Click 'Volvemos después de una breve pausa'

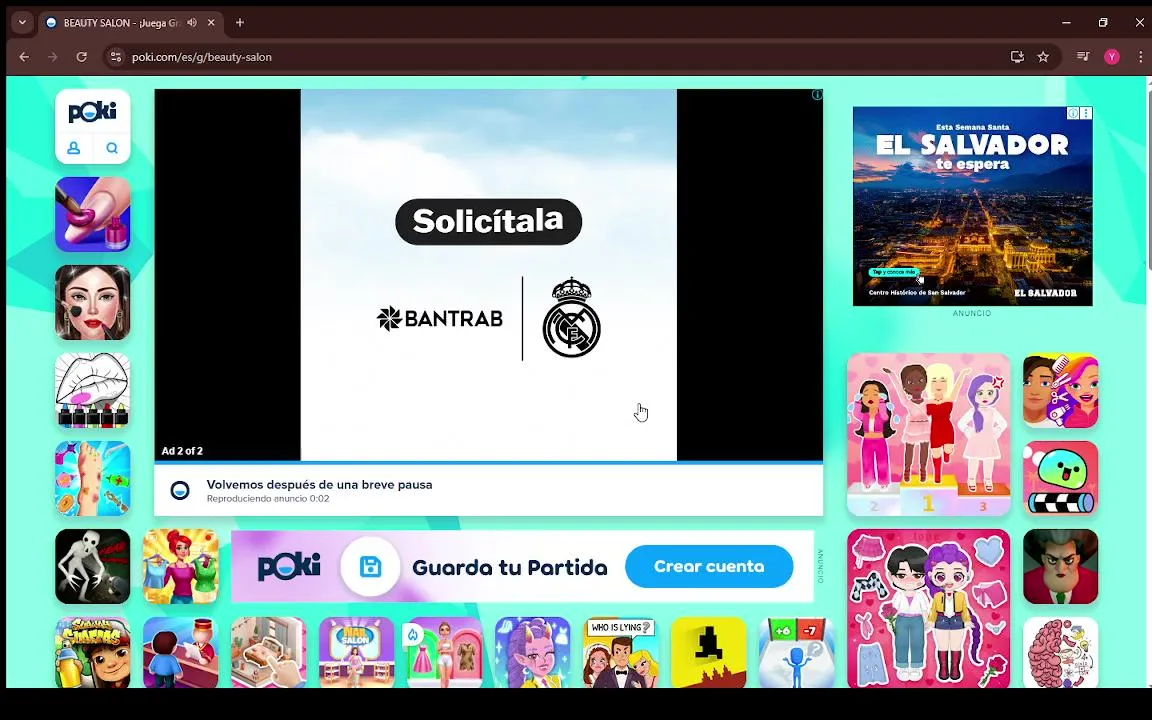coord(320,484)
